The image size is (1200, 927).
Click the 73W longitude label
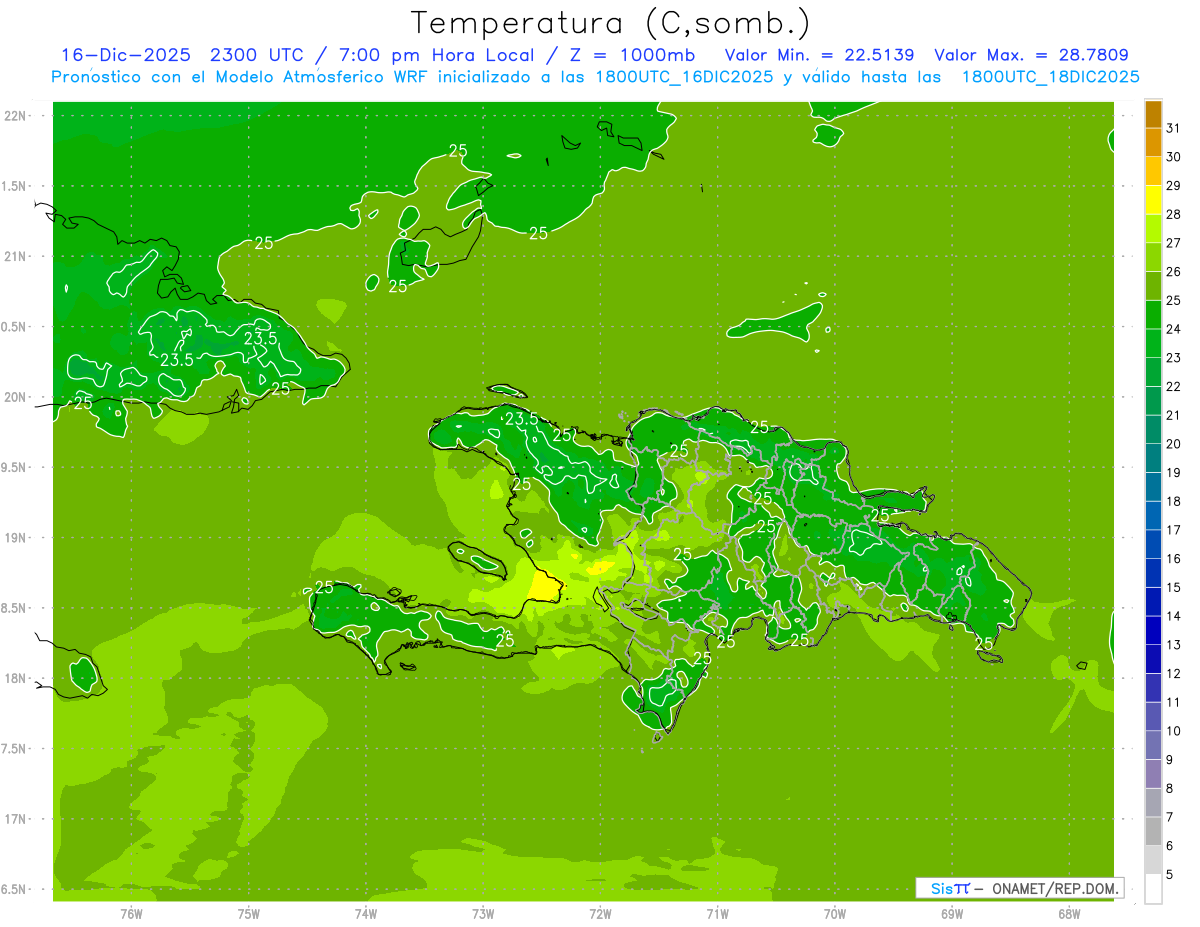tap(483, 914)
